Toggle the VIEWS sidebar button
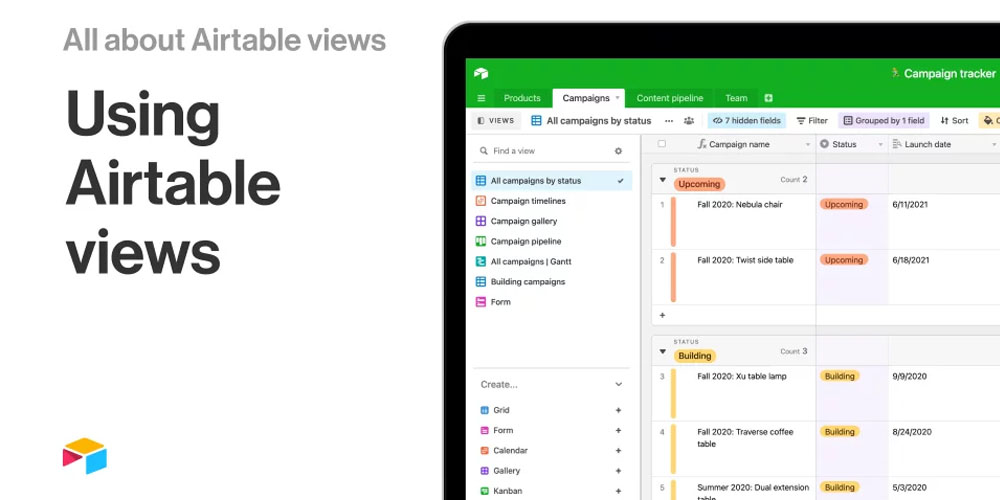The height and width of the screenshot is (500, 1000). [x=496, y=121]
